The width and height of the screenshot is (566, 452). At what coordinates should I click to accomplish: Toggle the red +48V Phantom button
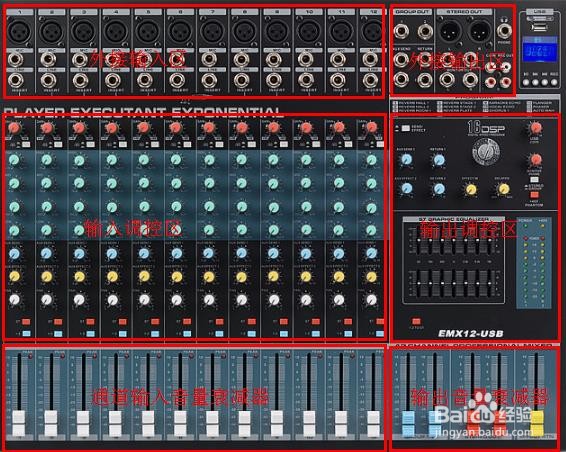[534, 194]
